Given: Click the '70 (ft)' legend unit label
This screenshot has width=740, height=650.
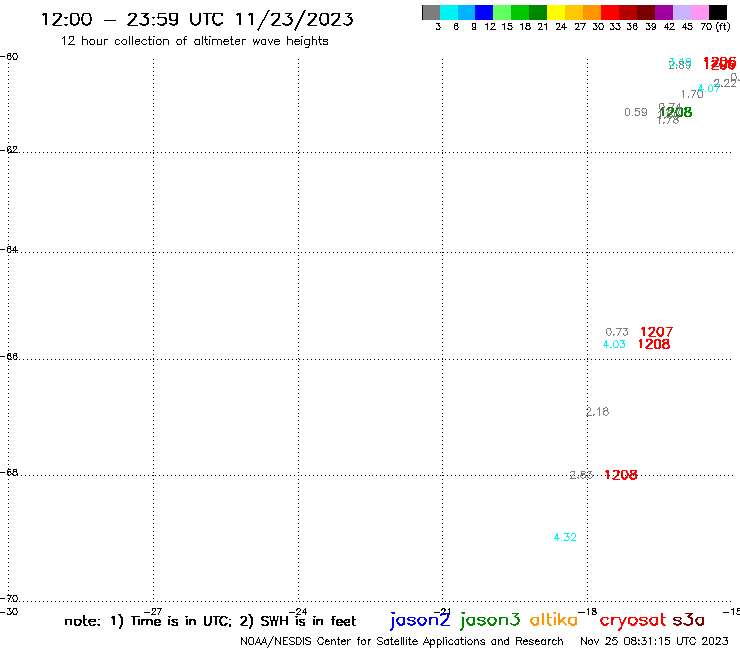Looking at the screenshot, I should click(715, 26).
